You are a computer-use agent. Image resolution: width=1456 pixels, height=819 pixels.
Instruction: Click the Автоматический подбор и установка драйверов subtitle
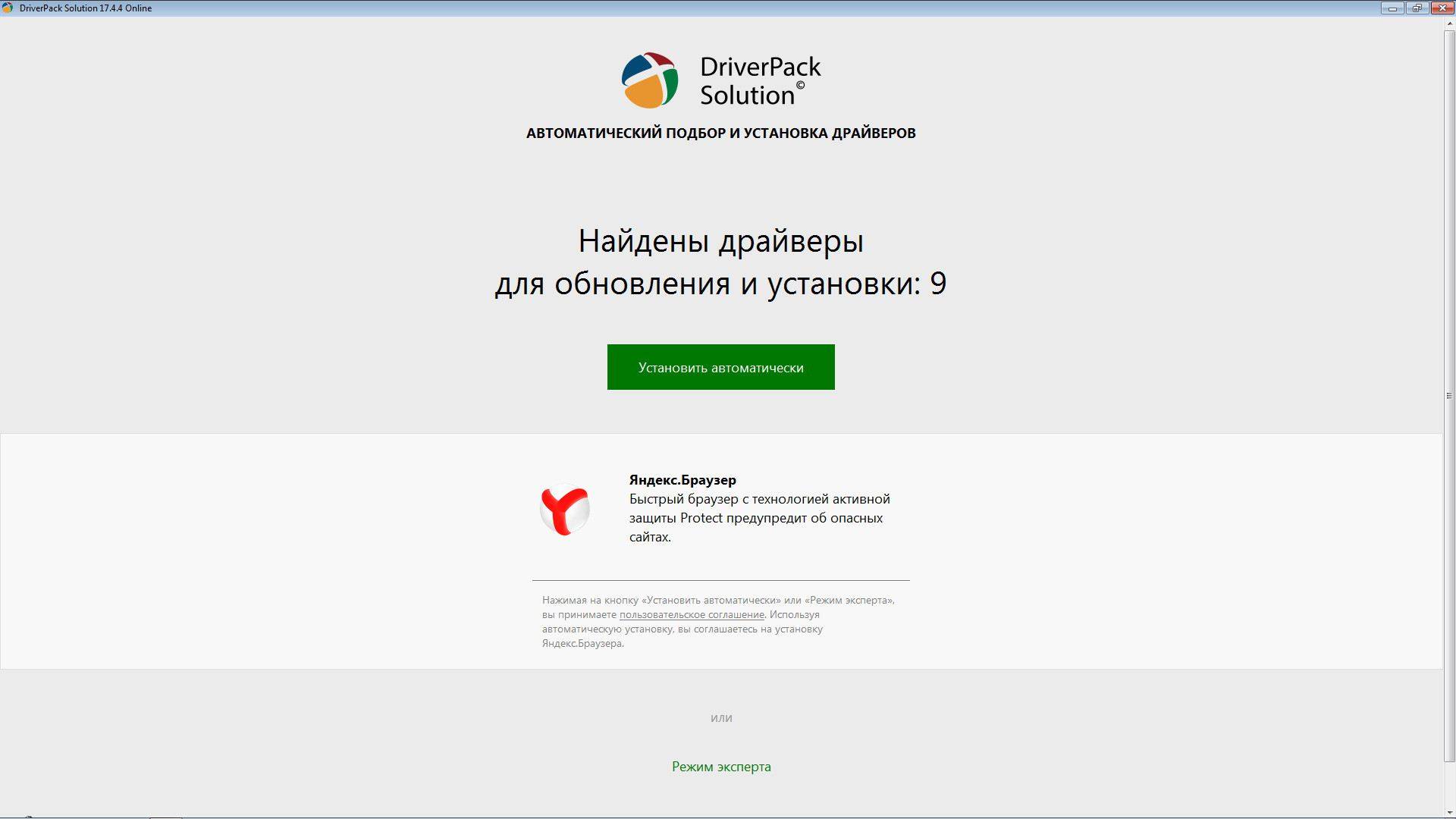720,133
